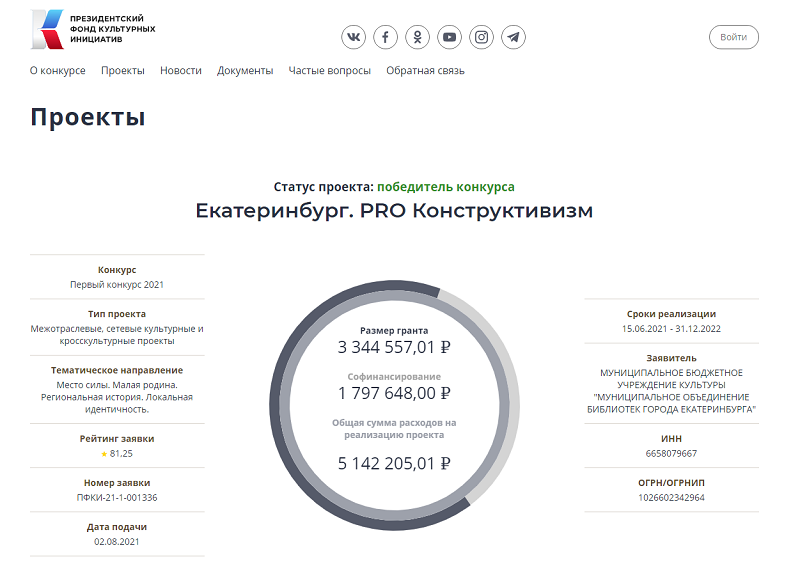Click the победитель конкурса status text
Image resolution: width=800 pixels, height=580 pixels.
(446, 187)
